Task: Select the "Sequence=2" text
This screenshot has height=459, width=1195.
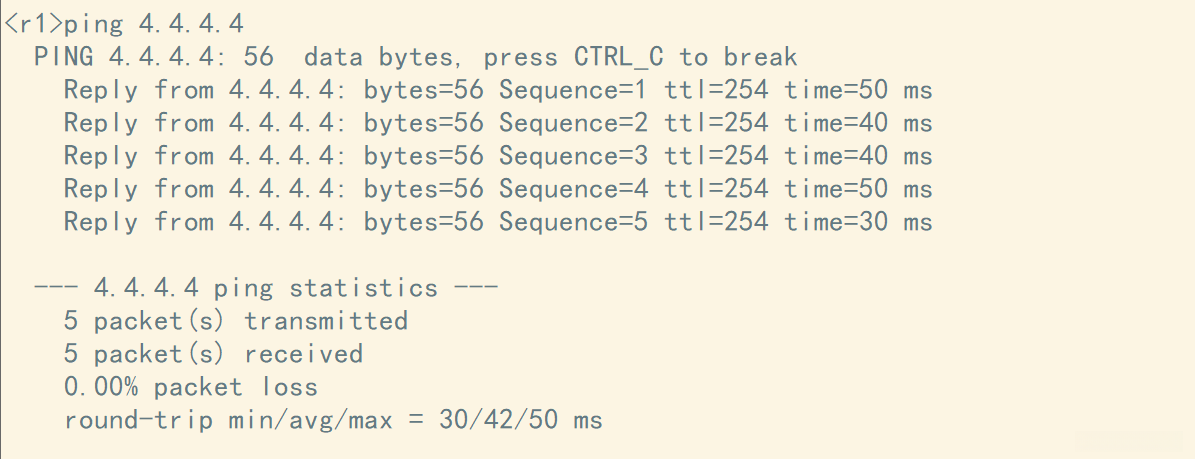Action: pyautogui.click(x=573, y=123)
